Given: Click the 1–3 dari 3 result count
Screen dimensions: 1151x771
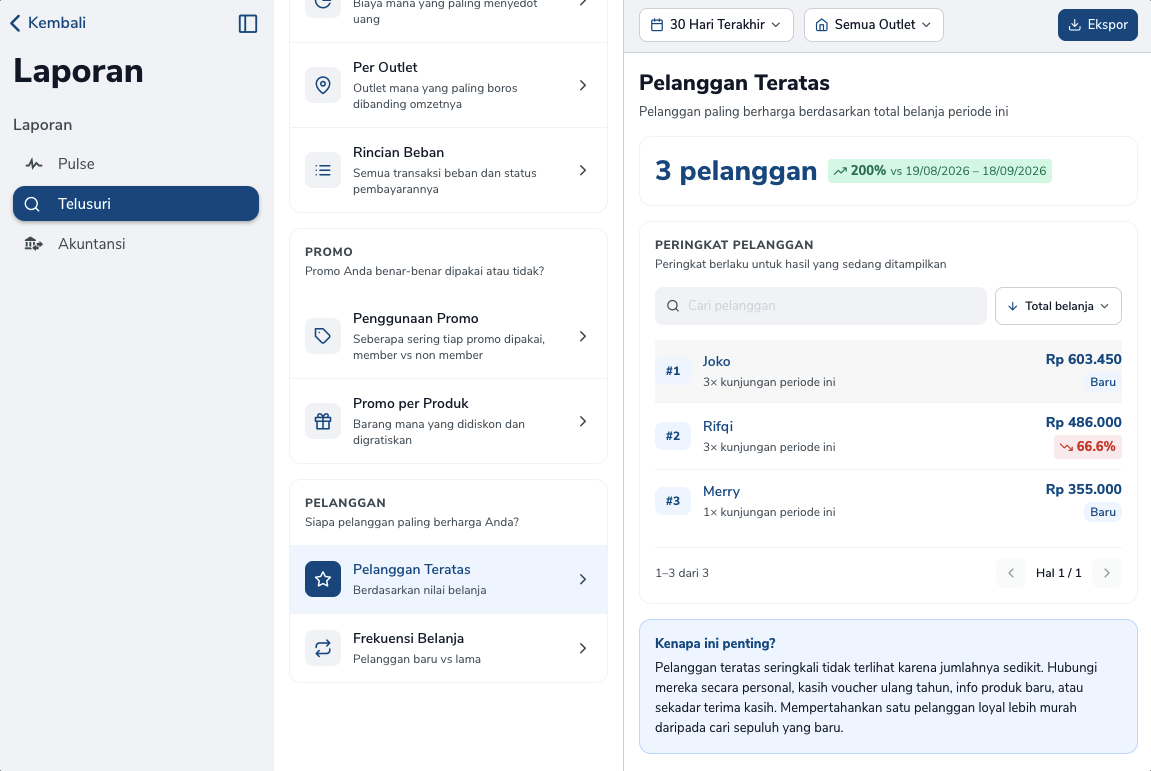Looking at the screenshot, I should pyautogui.click(x=682, y=573).
